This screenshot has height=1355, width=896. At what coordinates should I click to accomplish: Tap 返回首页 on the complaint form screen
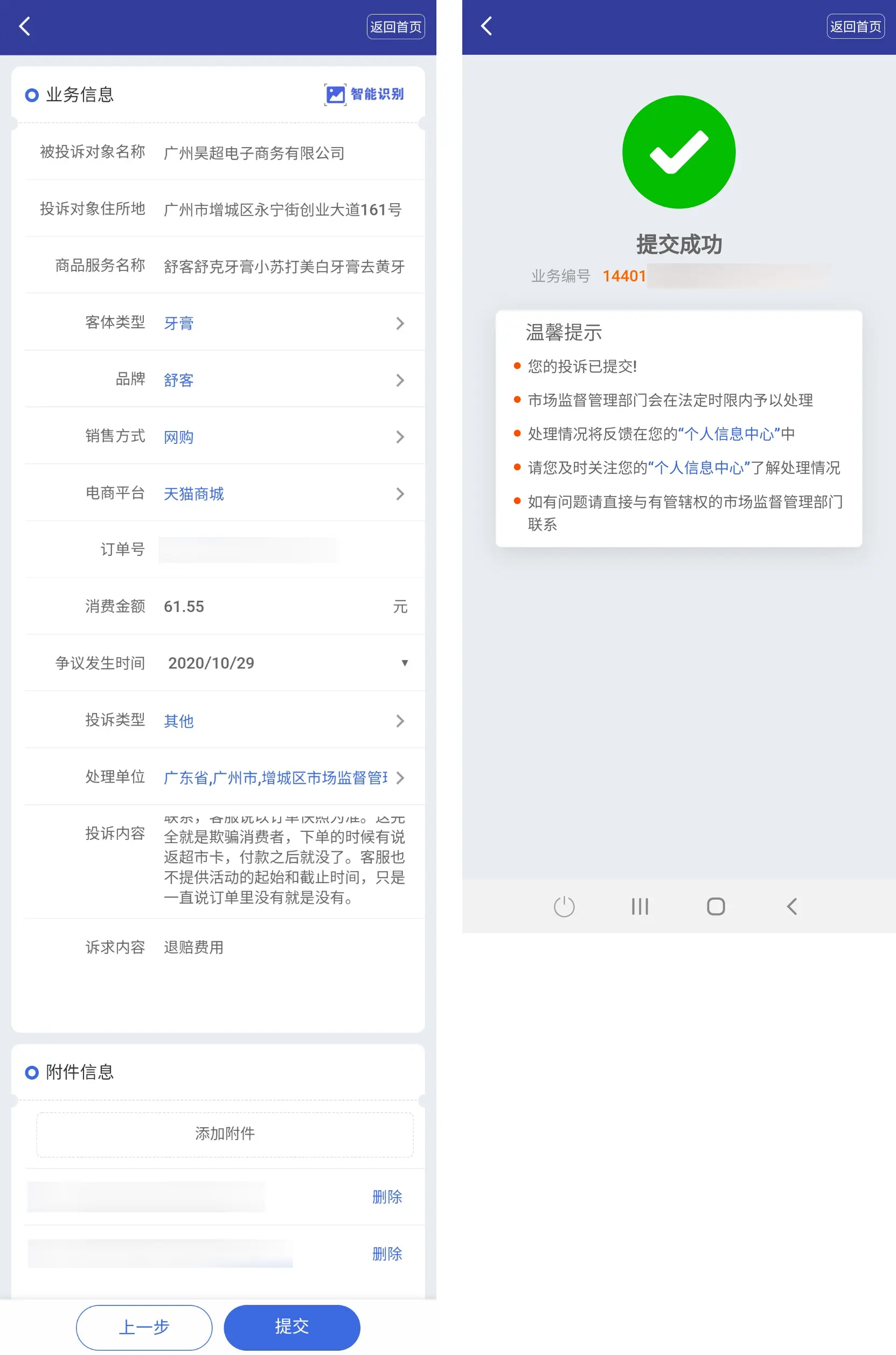click(395, 26)
